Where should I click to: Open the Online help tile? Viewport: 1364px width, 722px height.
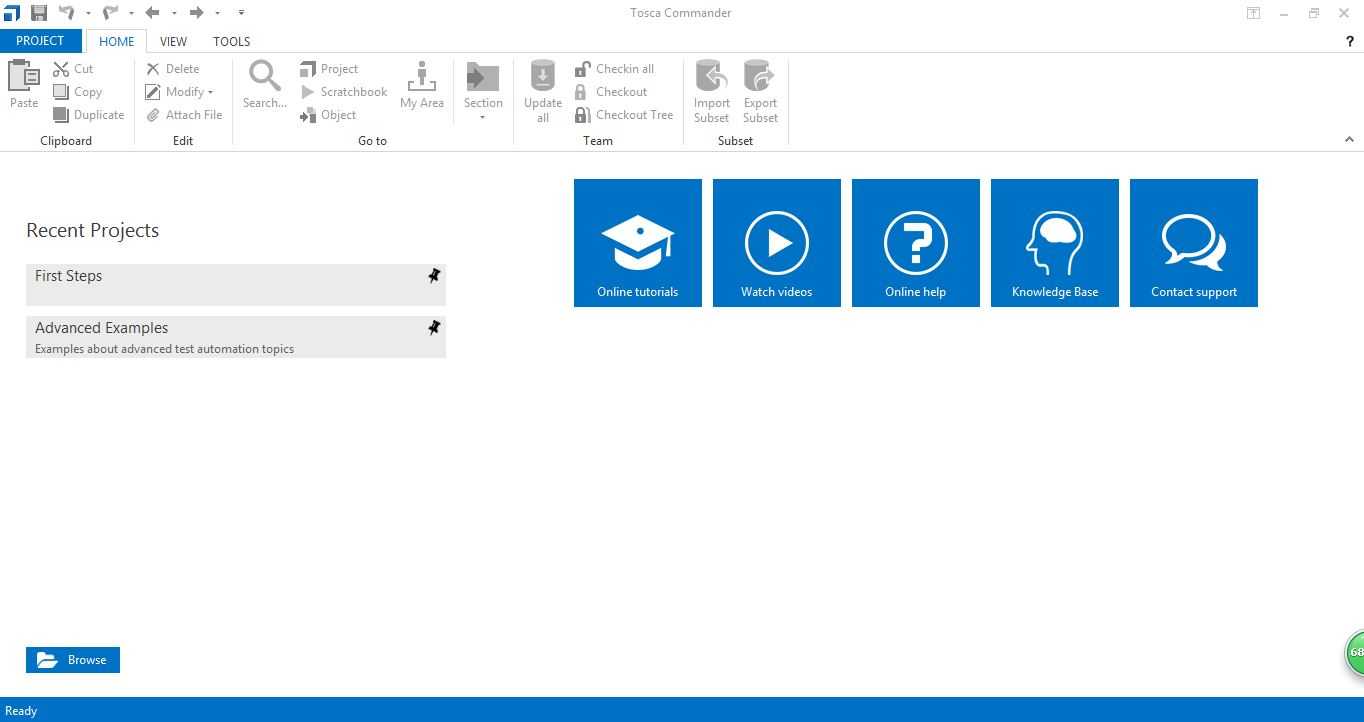[x=916, y=243]
